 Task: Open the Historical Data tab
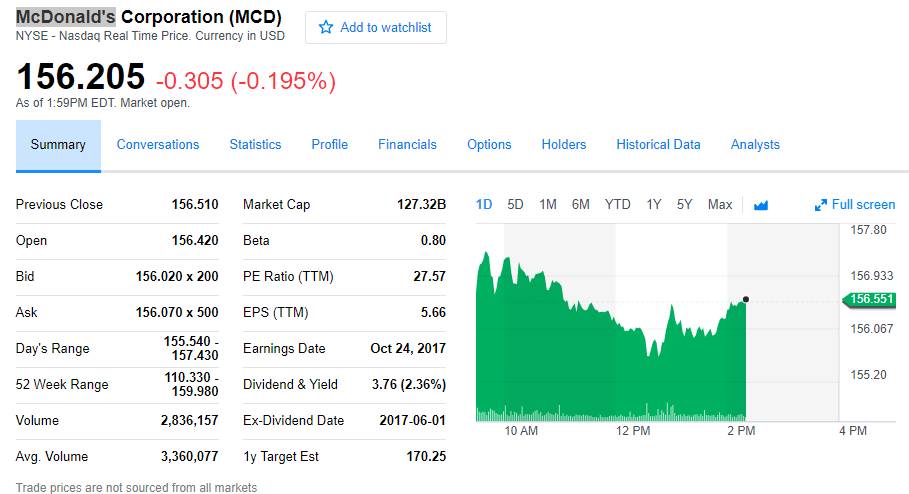pos(658,145)
